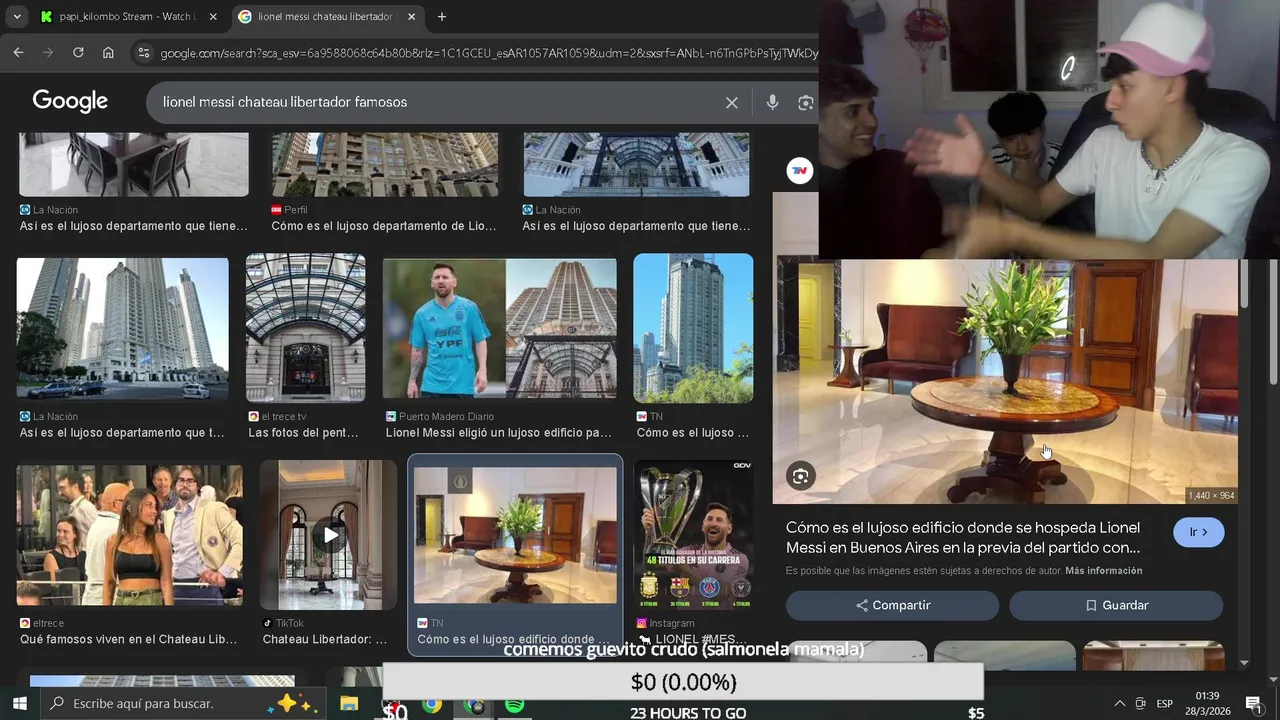Go to Google home via logo
The width and height of the screenshot is (1280, 720).
[70, 101]
